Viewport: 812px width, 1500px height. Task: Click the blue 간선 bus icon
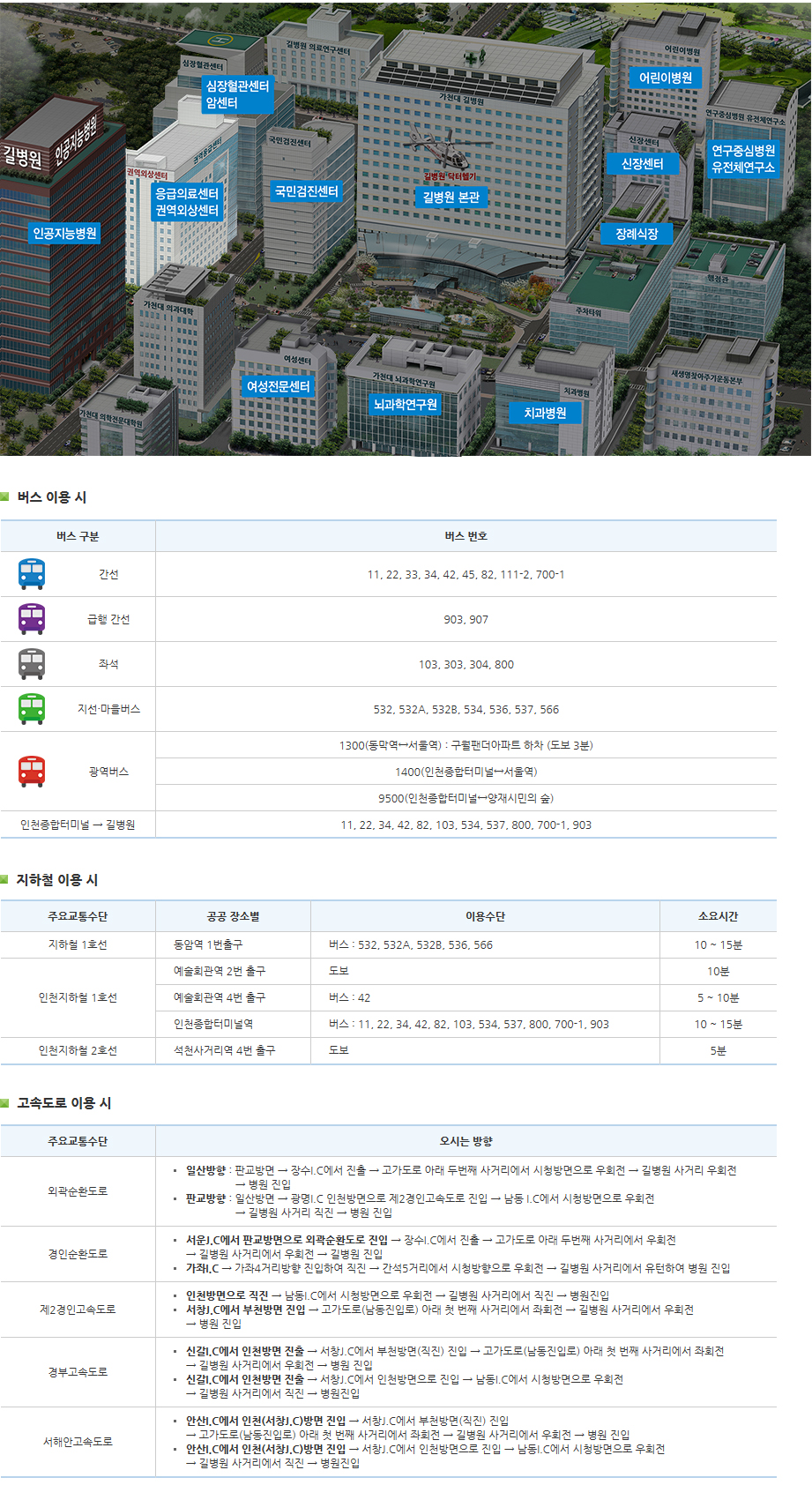coord(32,574)
